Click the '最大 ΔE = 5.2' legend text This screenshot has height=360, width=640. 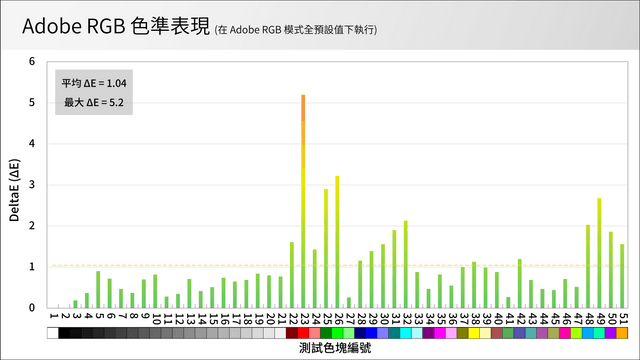(x=94, y=102)
